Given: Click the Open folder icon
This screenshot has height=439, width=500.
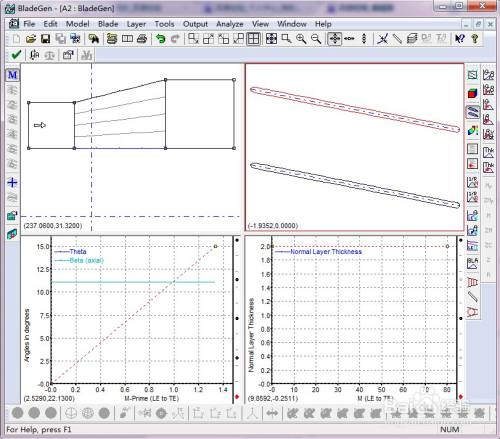Looking at the screenshot, I should pos(31,39).
